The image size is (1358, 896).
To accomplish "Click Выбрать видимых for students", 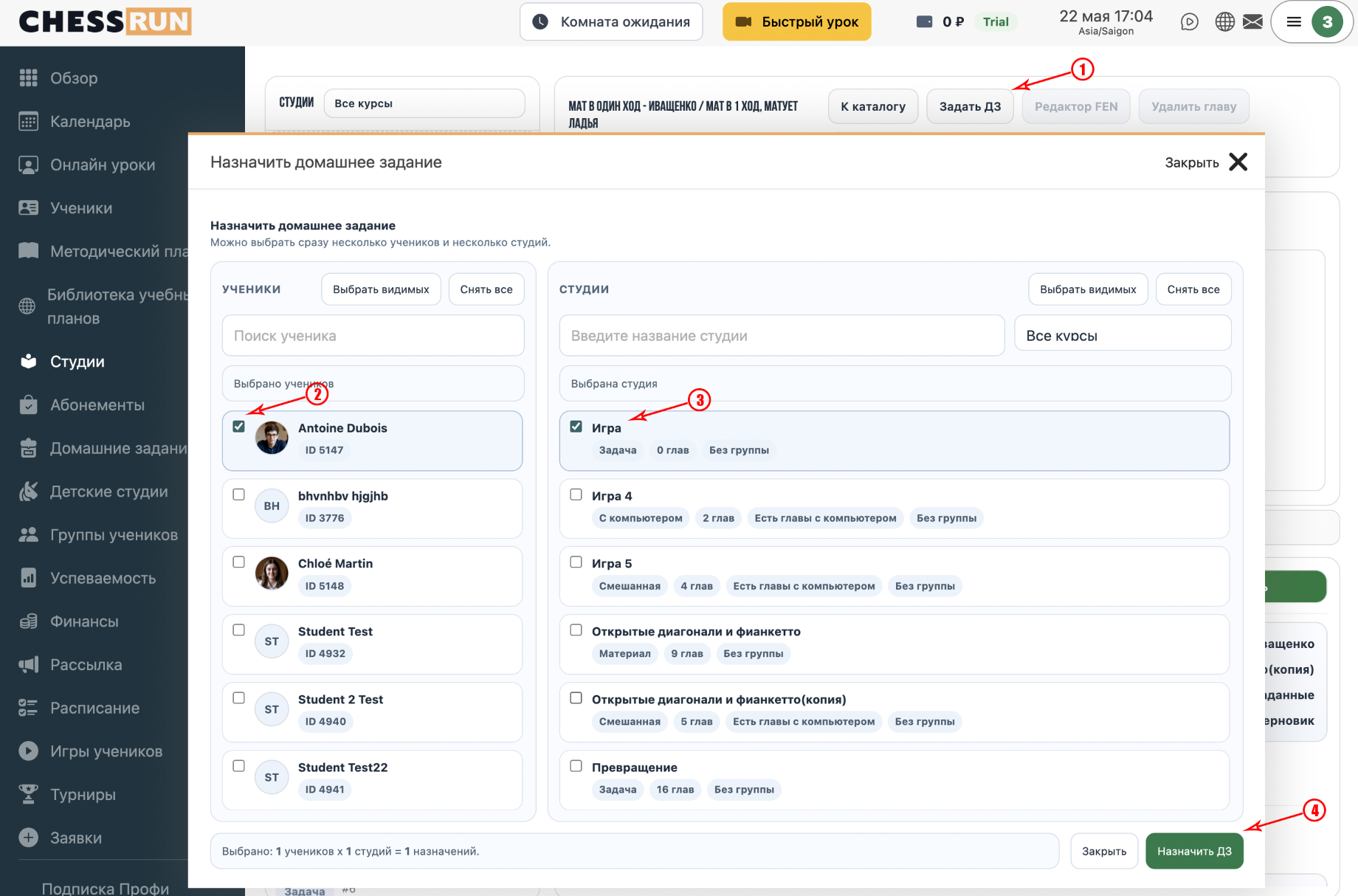I will pos(381,289).
